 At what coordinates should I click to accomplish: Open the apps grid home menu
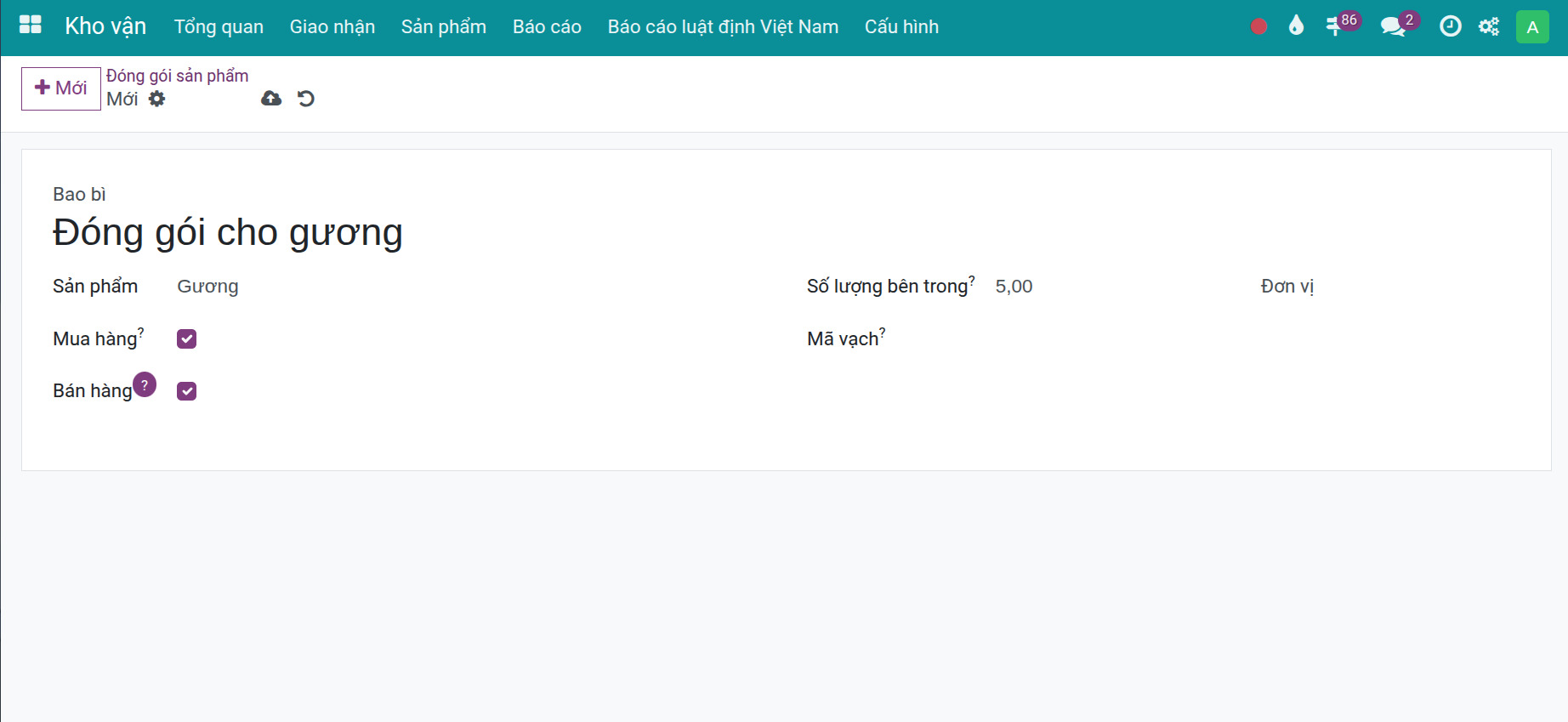tap(31, 26)
